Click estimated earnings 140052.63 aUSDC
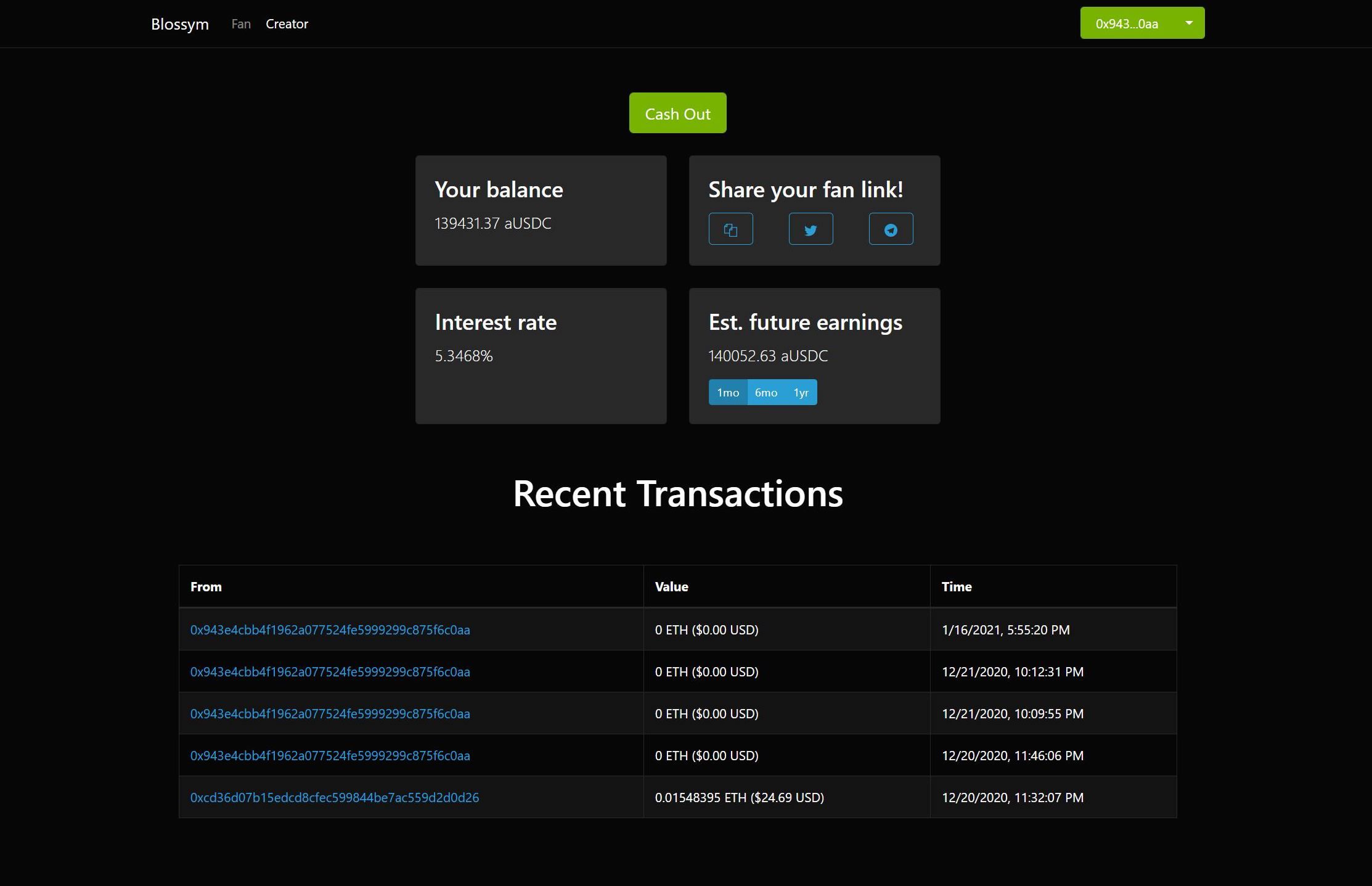 tap(768, 356)
